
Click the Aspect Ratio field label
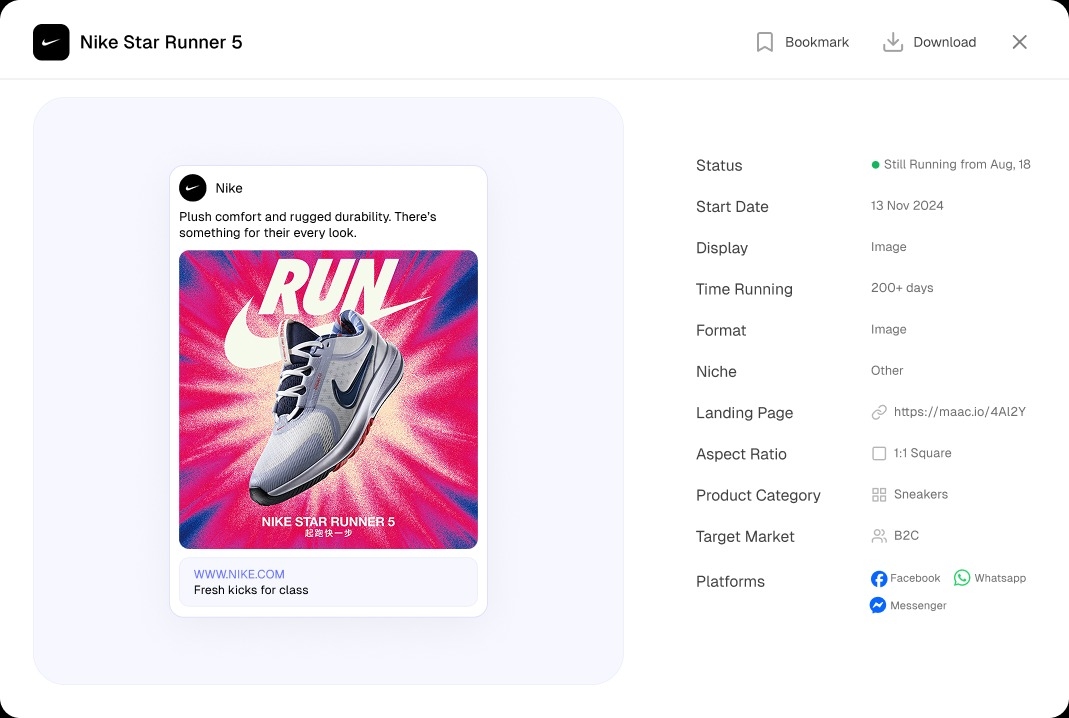click(x=741, y=454)
